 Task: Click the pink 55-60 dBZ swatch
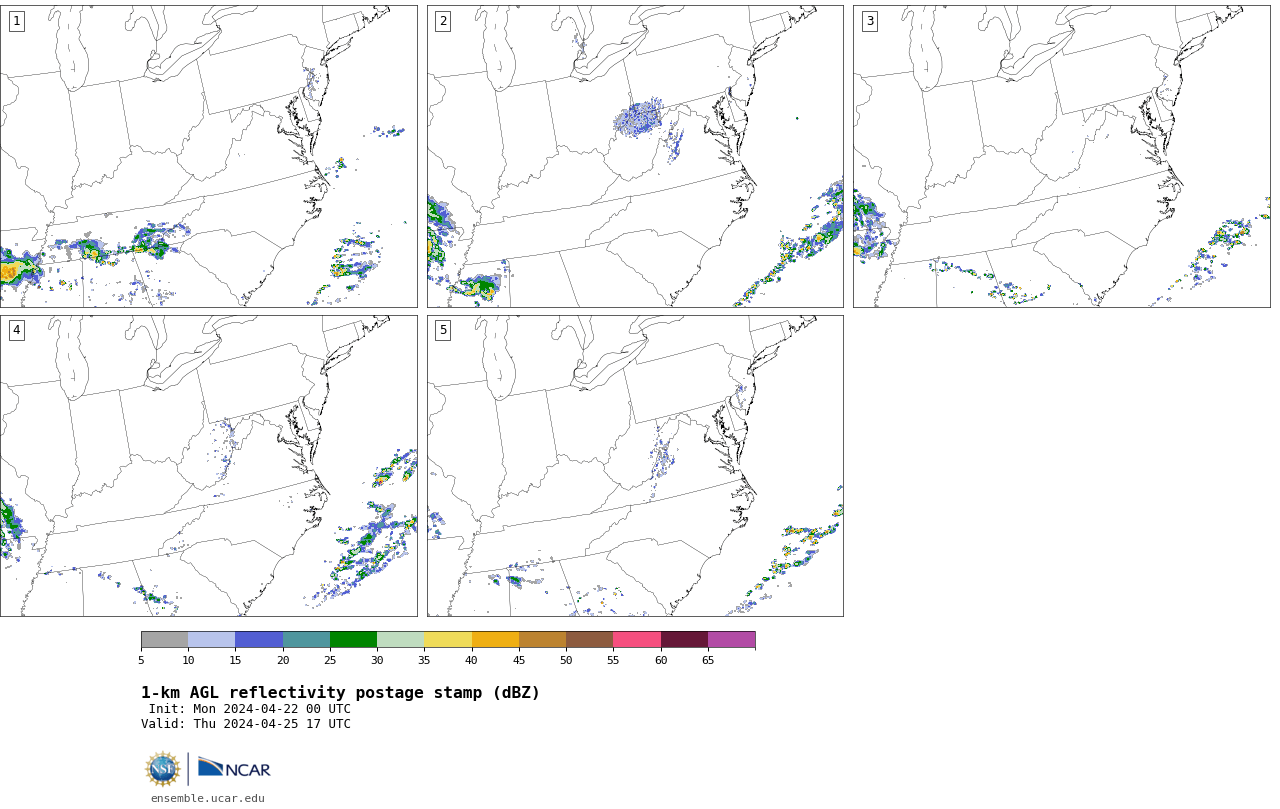tap(637, 640)
